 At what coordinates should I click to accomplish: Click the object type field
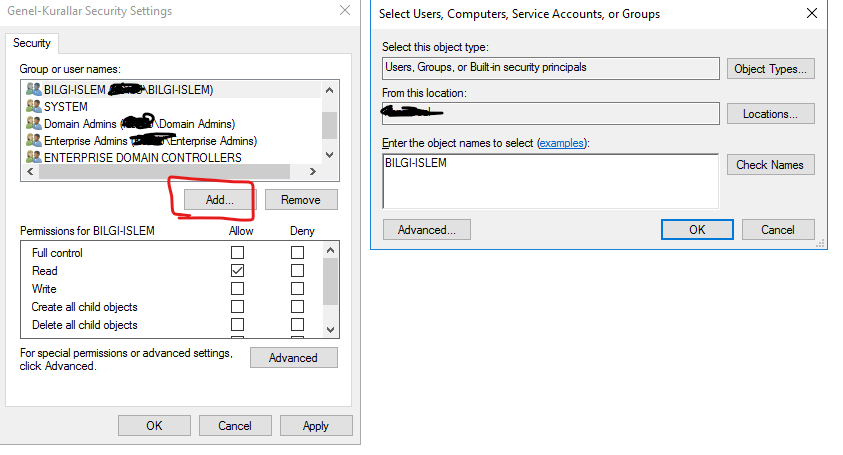pyautogui.click(x=551, y=68)
